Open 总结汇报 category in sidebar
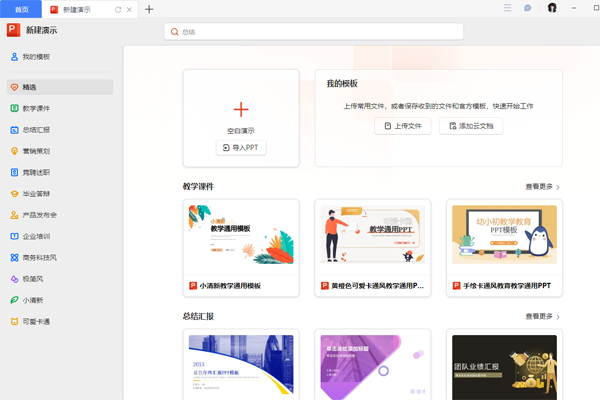Viewport: 600px width, 400px height. (36, 130)
